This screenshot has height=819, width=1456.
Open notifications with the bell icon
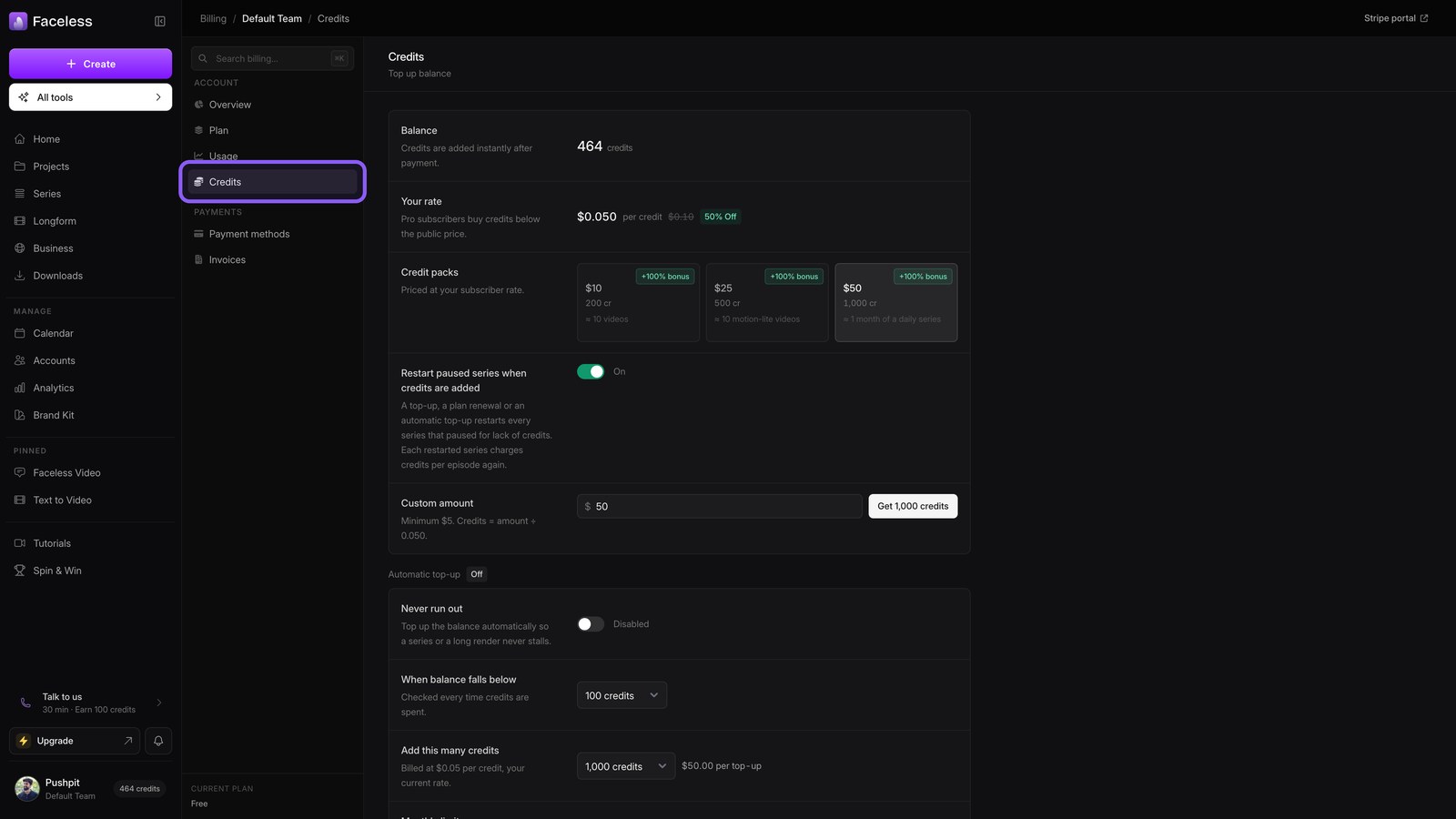click(x=158, y=741)
